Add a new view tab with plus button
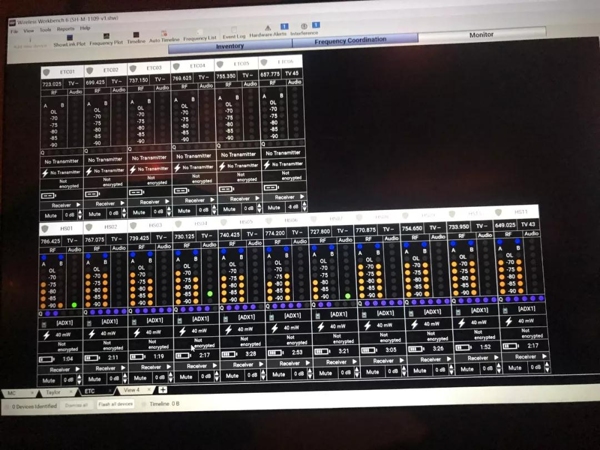600x450 pixels. 163,390
